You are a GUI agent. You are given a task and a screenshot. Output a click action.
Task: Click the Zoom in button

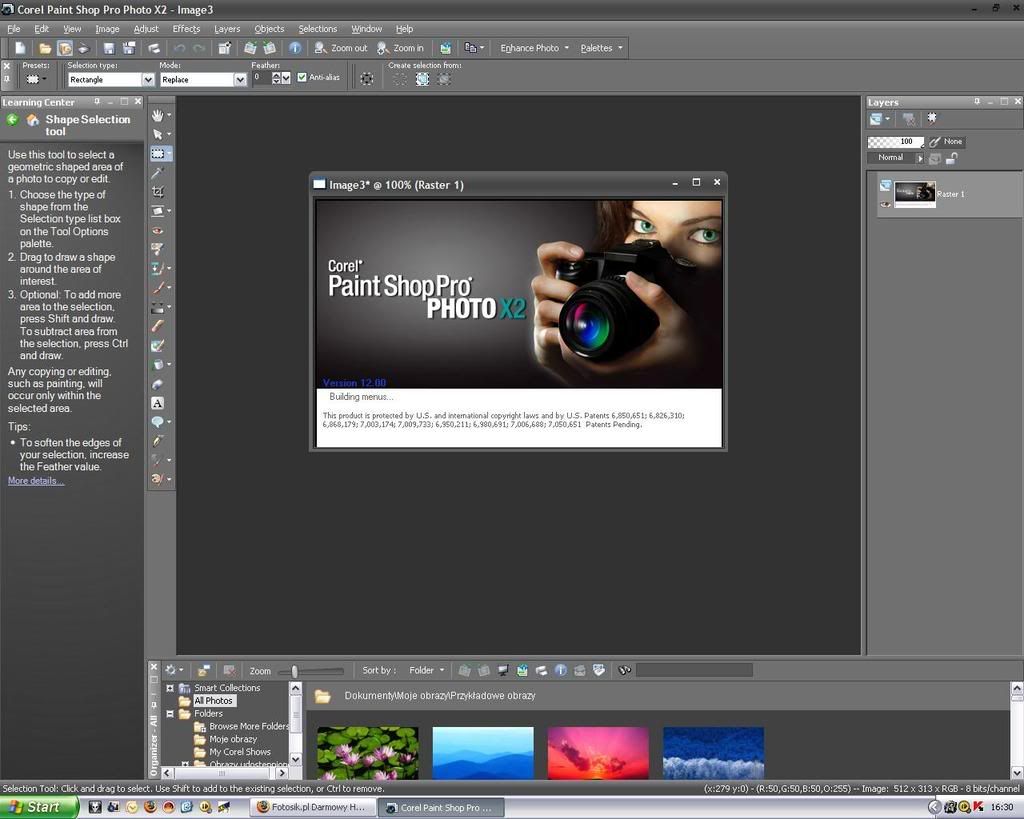tap(400, 48)
